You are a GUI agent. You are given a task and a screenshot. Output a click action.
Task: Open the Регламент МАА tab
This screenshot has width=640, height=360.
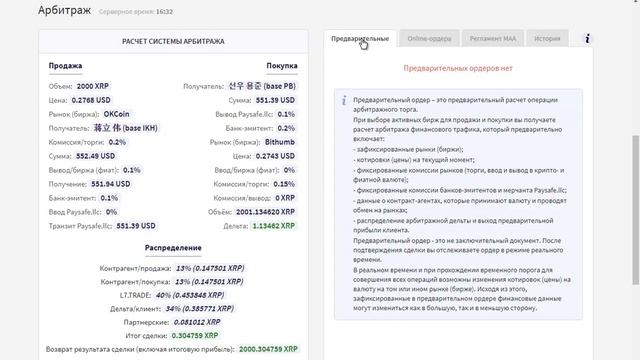tap(493, 38)
